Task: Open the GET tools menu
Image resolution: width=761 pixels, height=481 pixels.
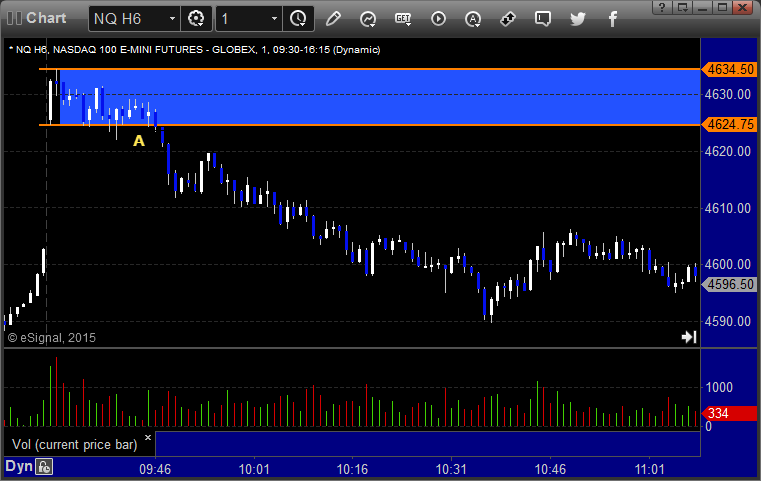Action: [403, 19]
